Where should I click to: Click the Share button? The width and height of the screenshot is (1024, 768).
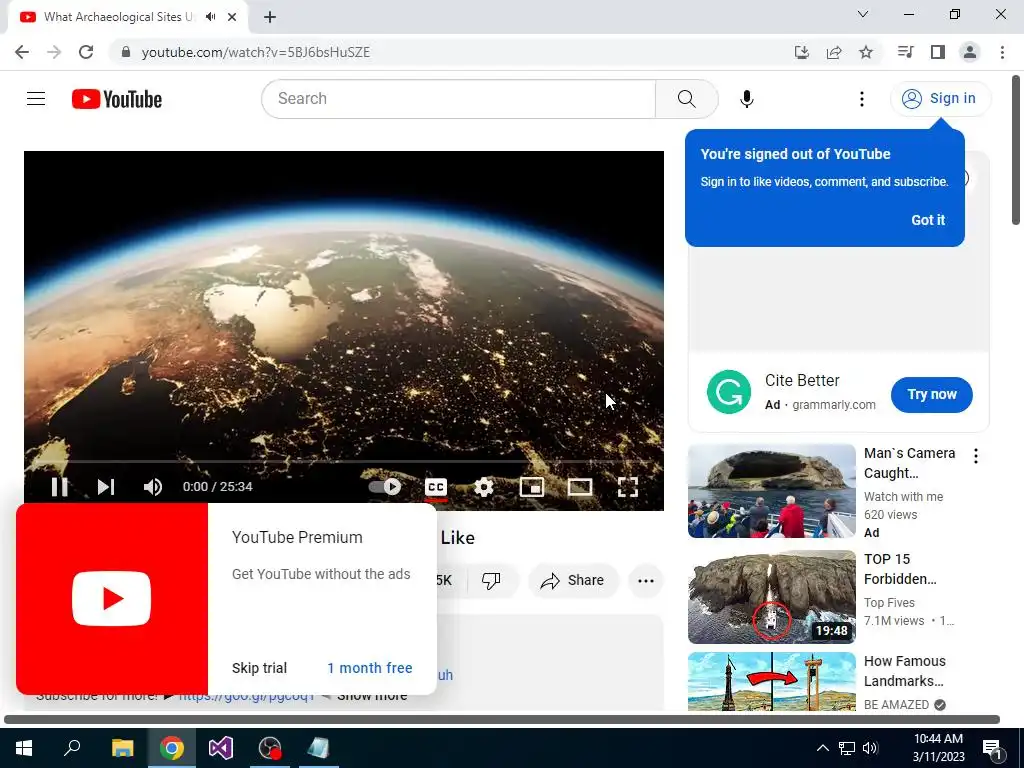click(x=573, y=581)
